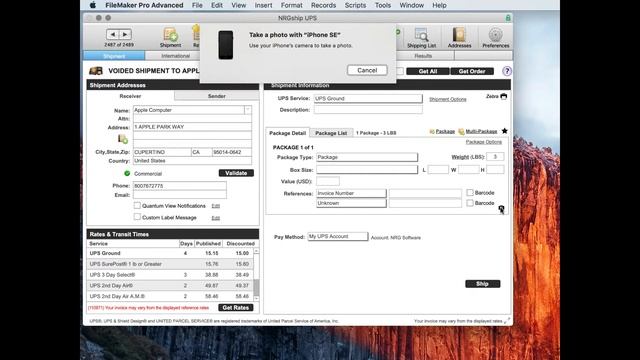
Task: Select the UPS Ground rate row
Action: tap(170, 253)
